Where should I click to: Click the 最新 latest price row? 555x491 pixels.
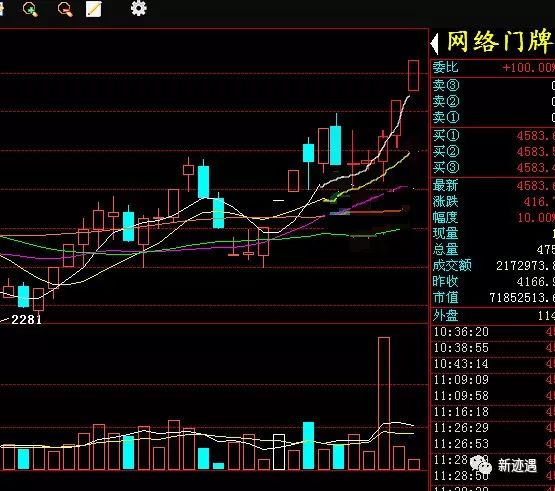point(493,185)
